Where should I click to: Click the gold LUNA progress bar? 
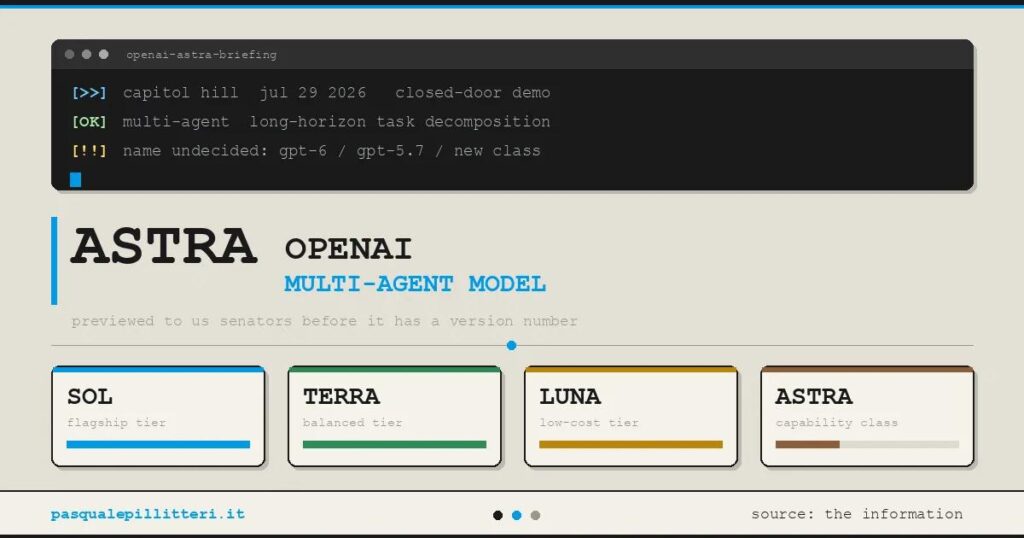pos(631,445)
